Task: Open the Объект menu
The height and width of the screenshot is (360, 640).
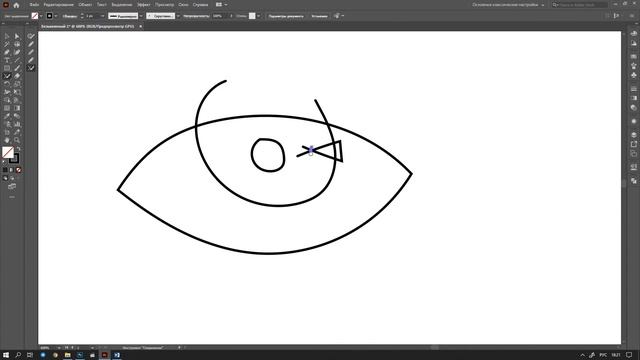Action: click(85, 5)
